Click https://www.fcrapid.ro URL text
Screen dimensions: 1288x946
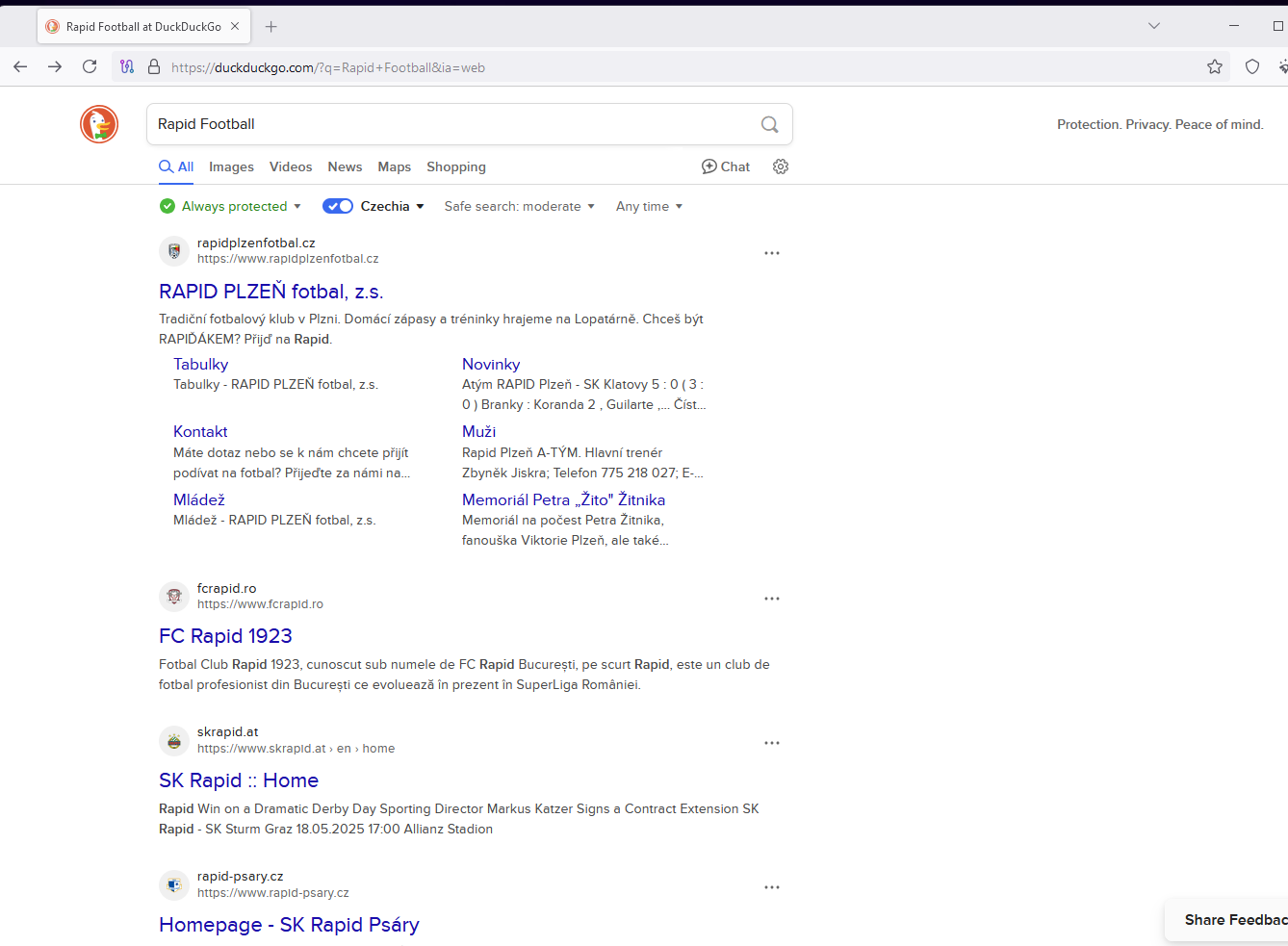[260, 604]
